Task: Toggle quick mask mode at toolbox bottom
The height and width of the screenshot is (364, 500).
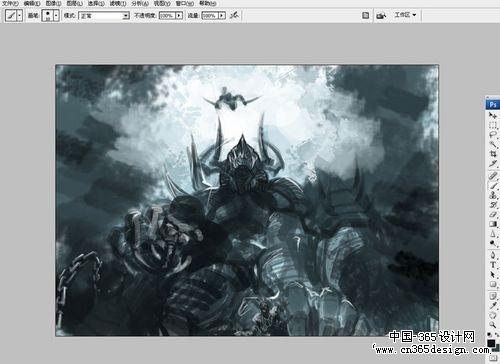Action: point(493,358)
